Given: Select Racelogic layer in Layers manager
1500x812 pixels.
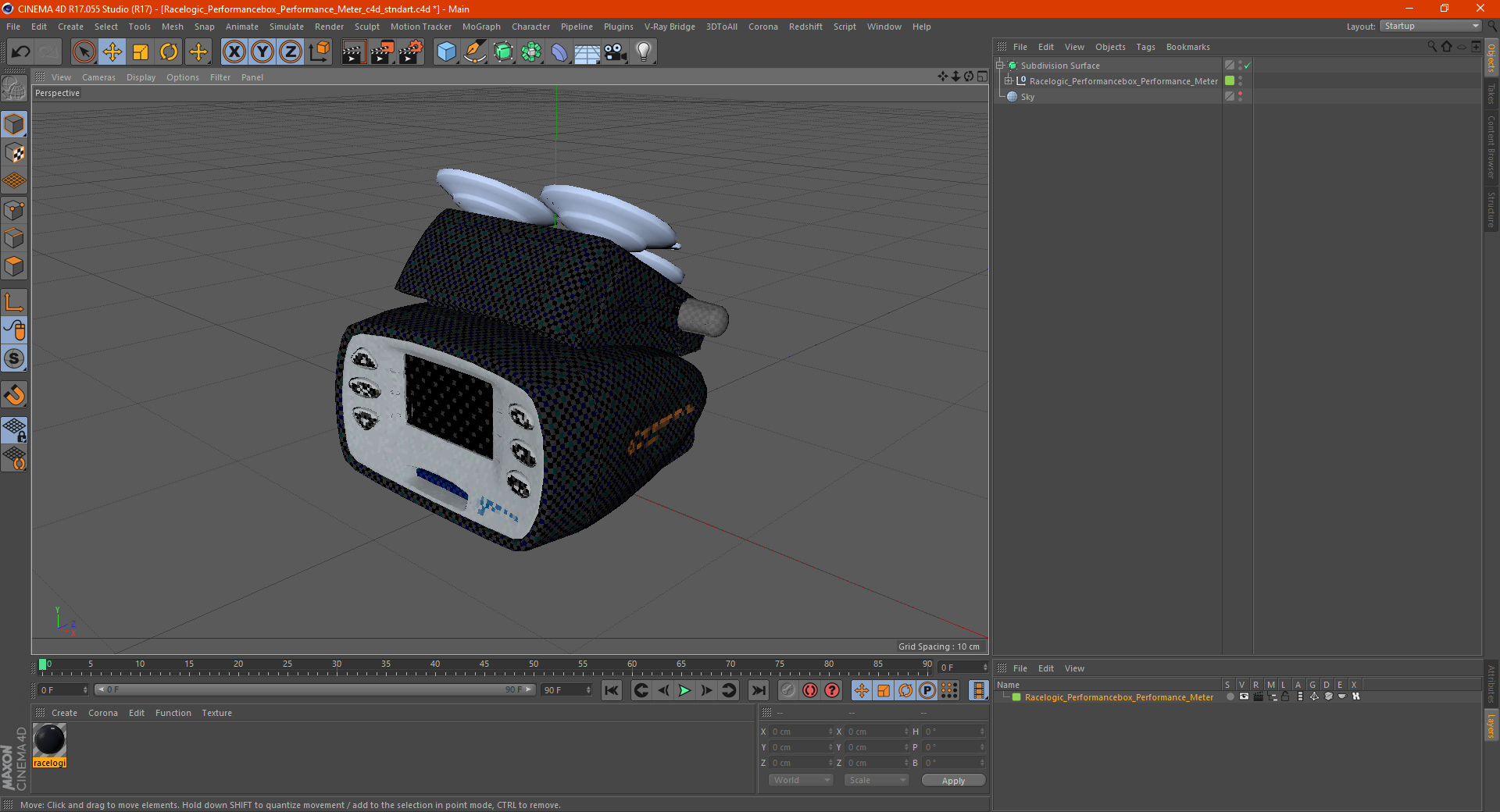Looking at the screenshot, I should (x=1119, y=697).
